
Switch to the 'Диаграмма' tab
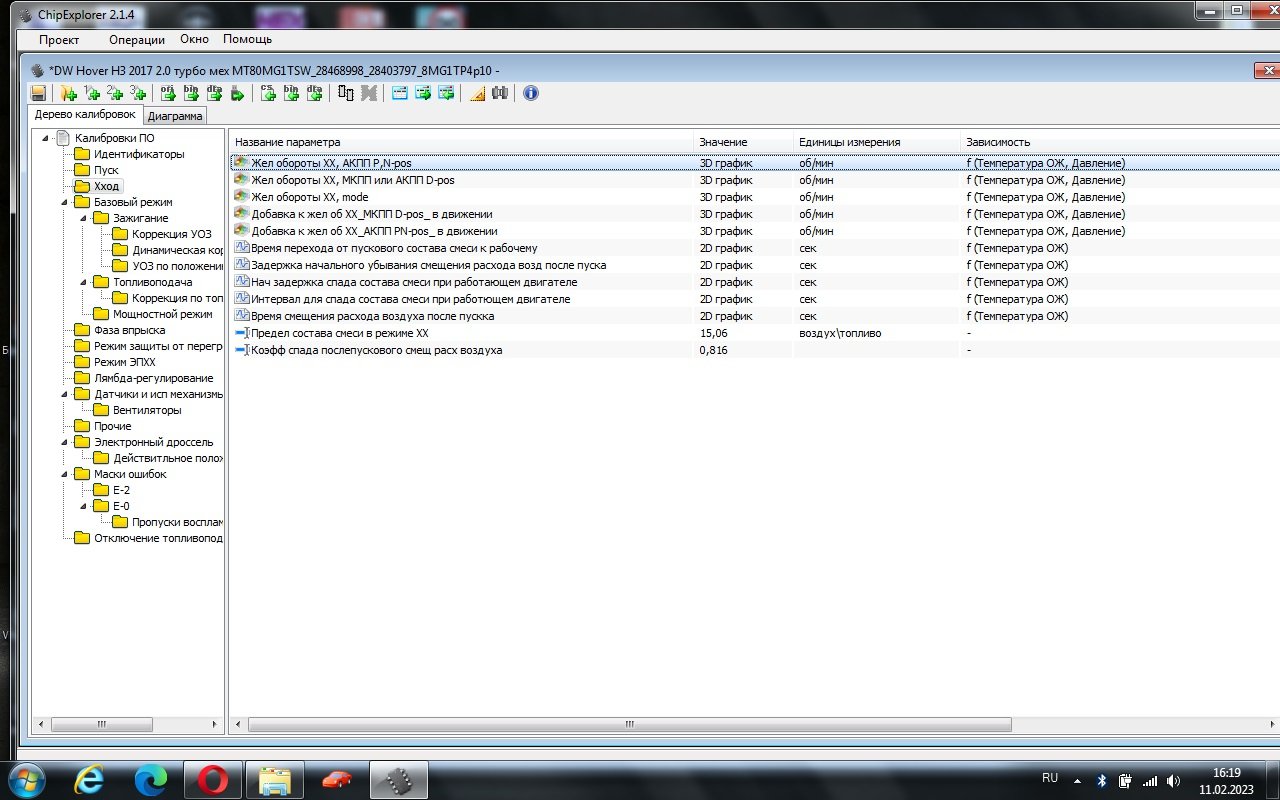[x=175, y=116]
